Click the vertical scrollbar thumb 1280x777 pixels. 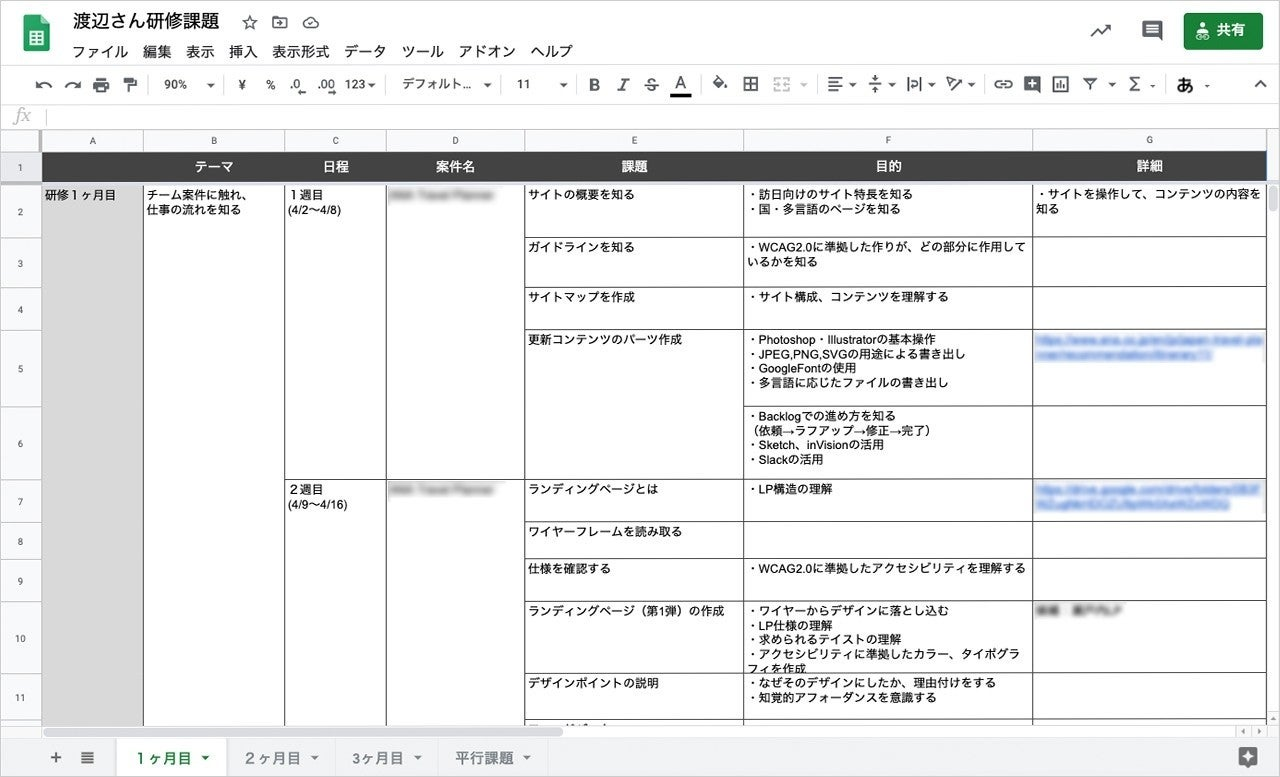(1273, 197)
